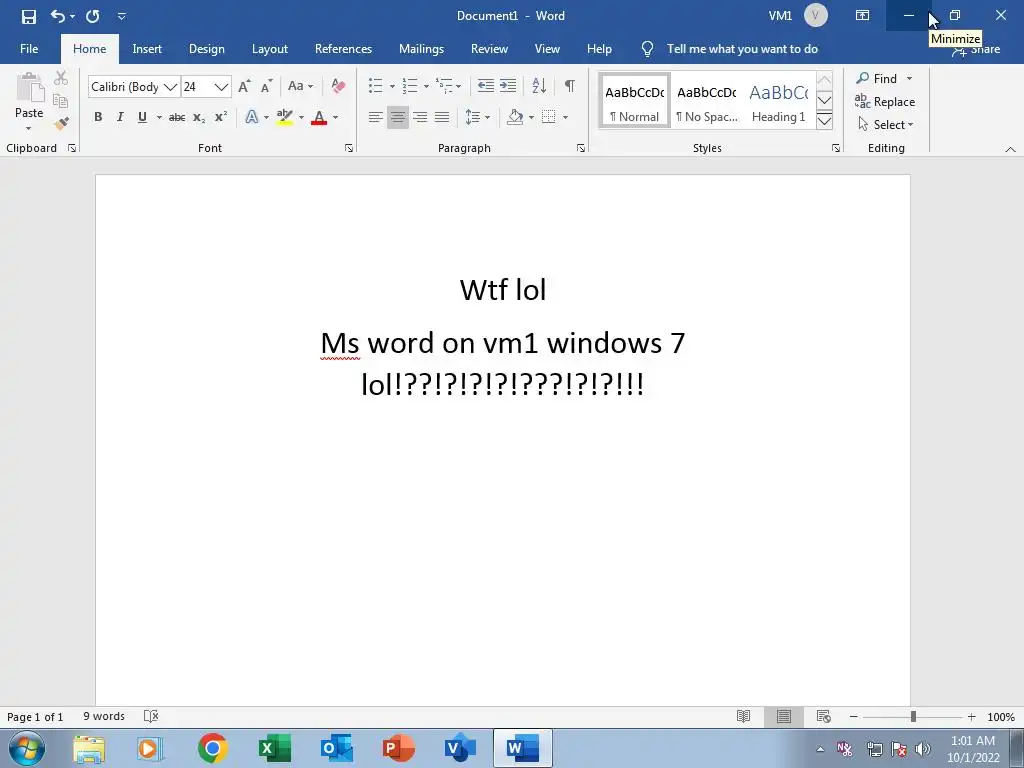Open the font size dropdown

click(221, 87)
